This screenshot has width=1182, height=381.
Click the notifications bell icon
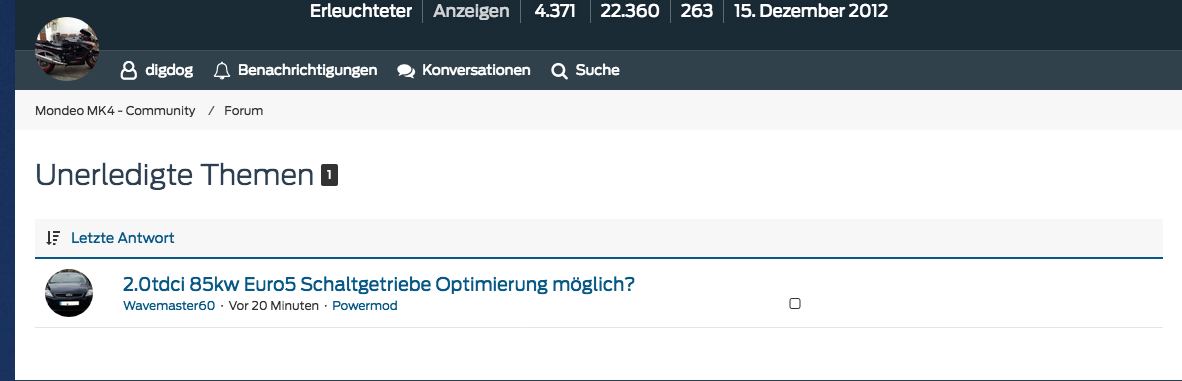click(x=222, y=71)
